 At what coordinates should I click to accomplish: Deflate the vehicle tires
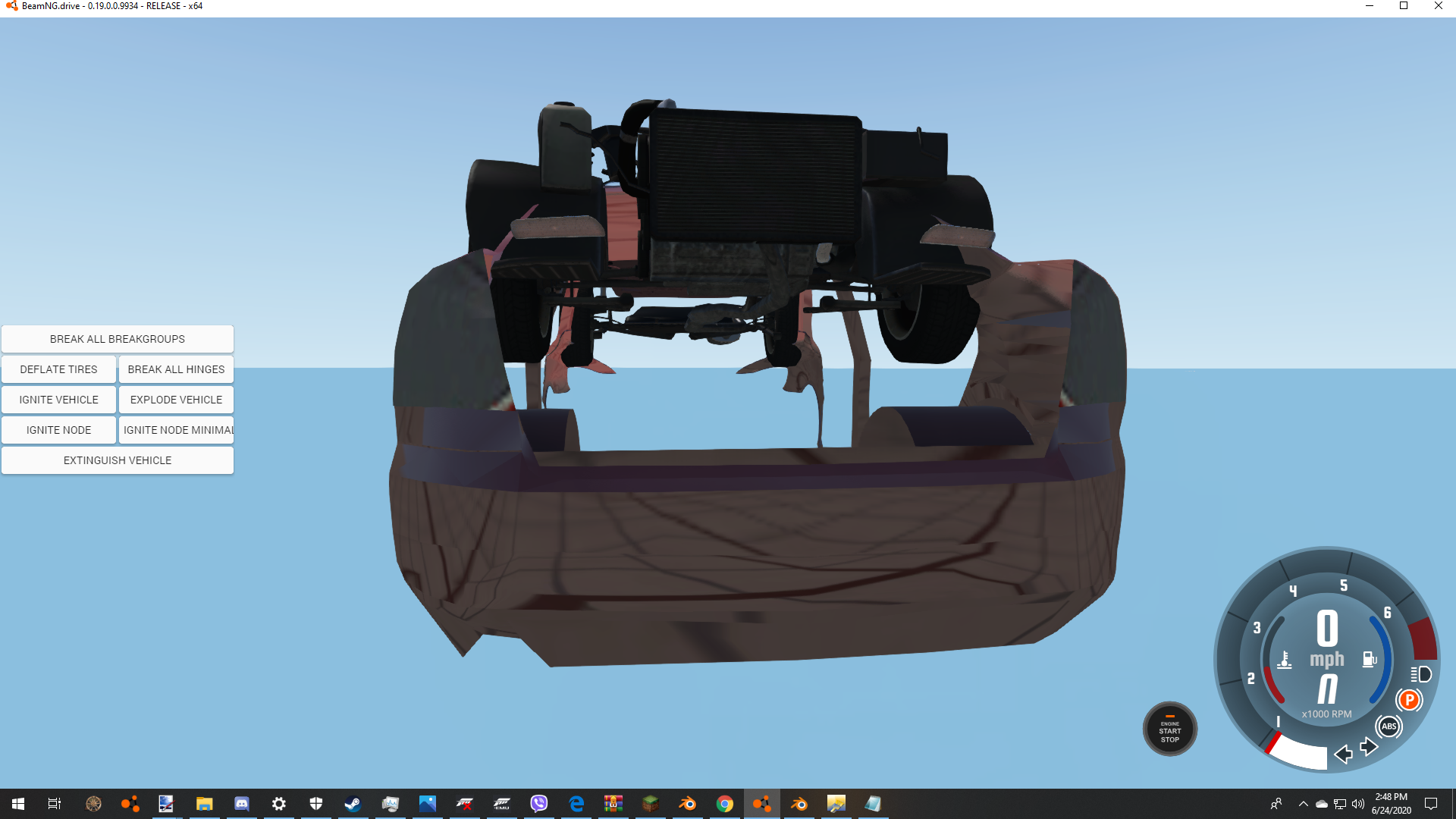coord(58,369)
